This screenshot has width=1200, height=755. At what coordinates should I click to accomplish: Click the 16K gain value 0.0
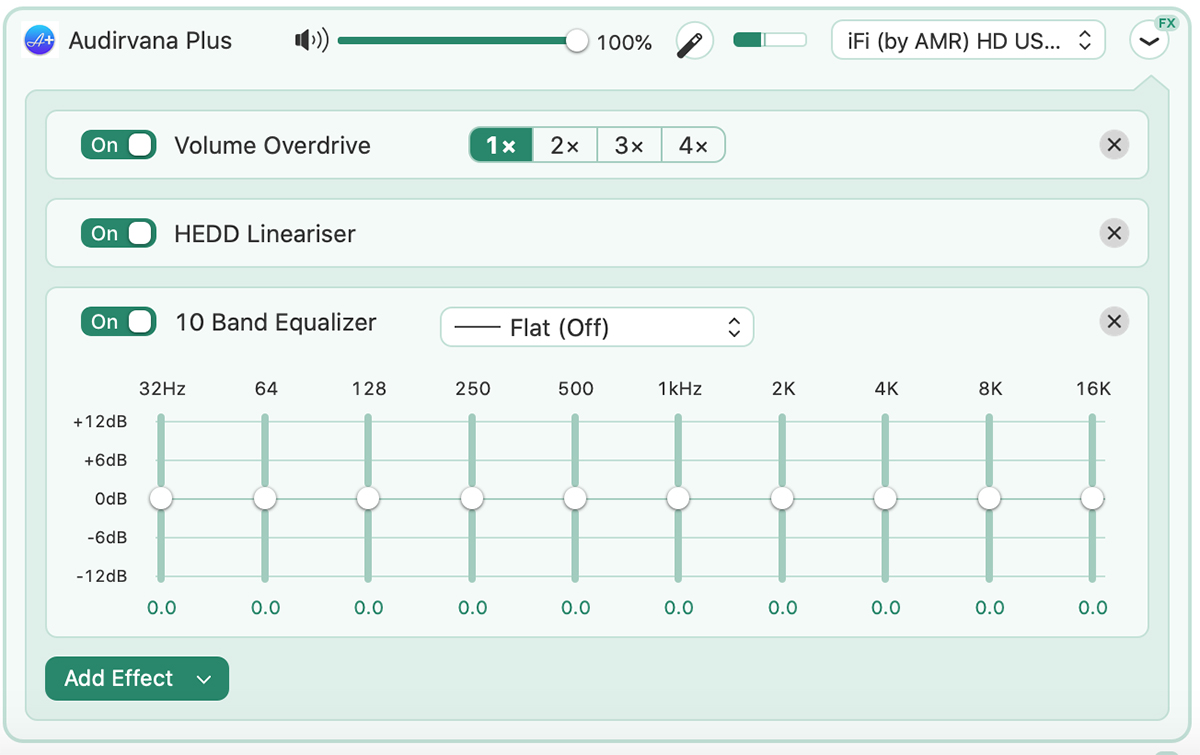pyautogui.click(x=1093, y=607)
